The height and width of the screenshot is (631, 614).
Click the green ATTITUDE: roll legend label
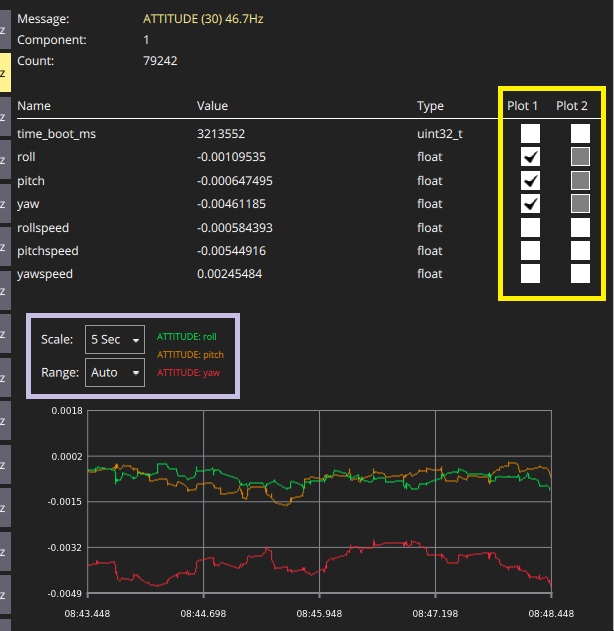coord(187,337)
